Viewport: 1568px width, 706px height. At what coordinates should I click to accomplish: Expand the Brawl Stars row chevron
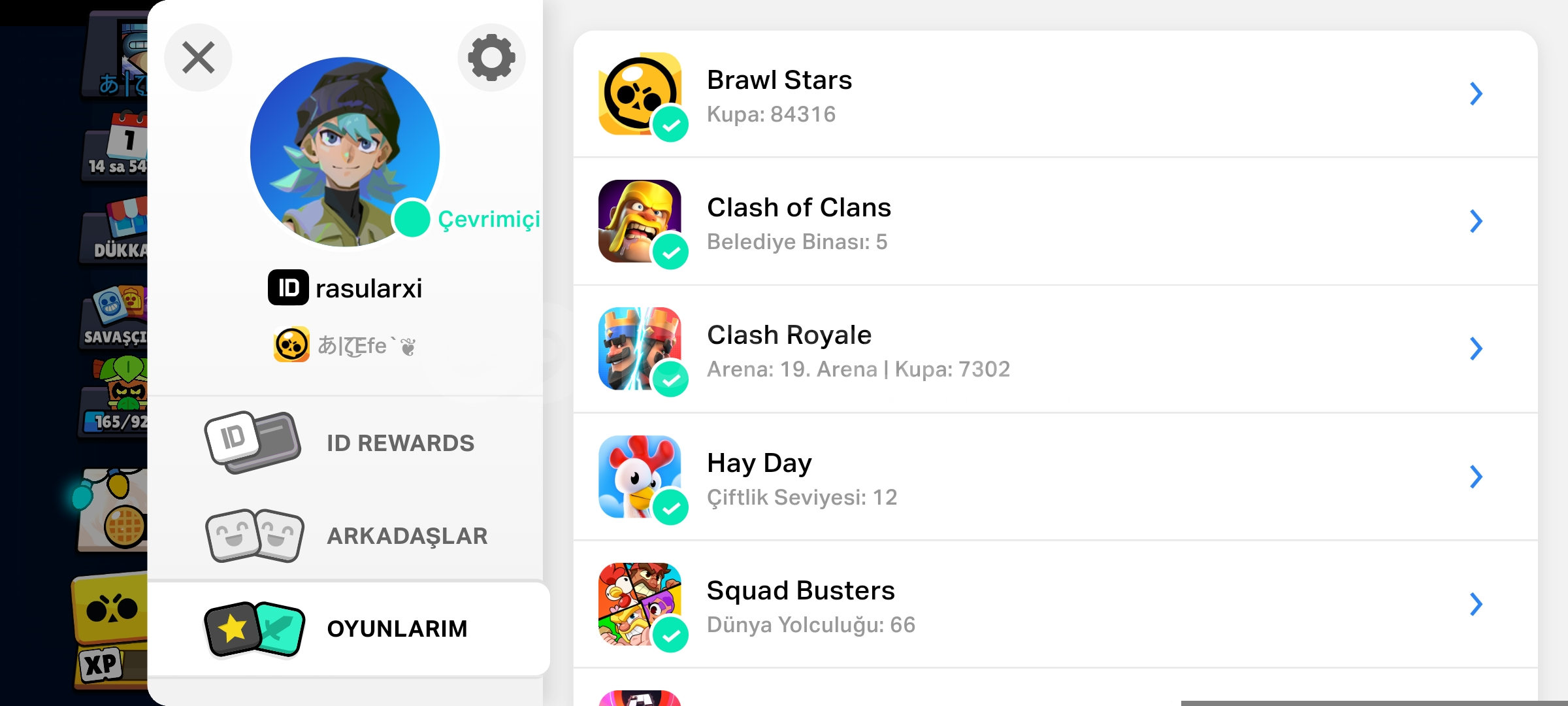click(x=1476, y=93)
